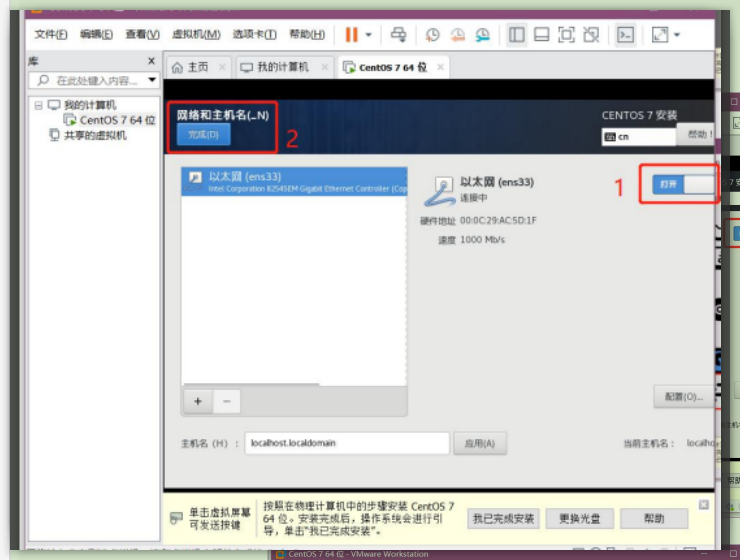Click the keyboard hint icon in the yellow bar

176,518
